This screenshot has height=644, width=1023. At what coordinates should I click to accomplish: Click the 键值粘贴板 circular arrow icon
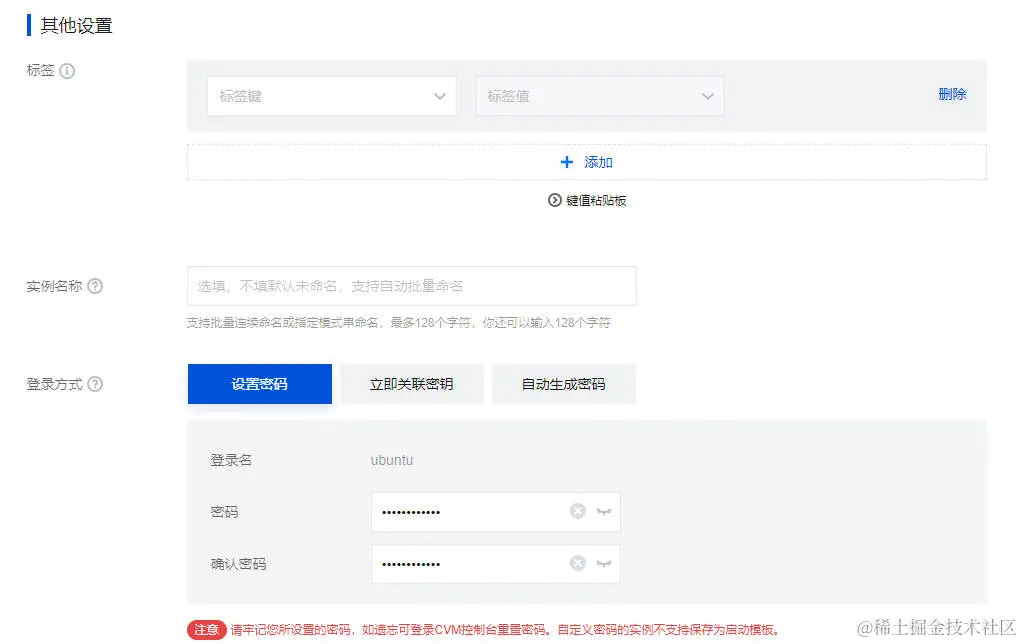pyautogui.click(x=554, y=200)
